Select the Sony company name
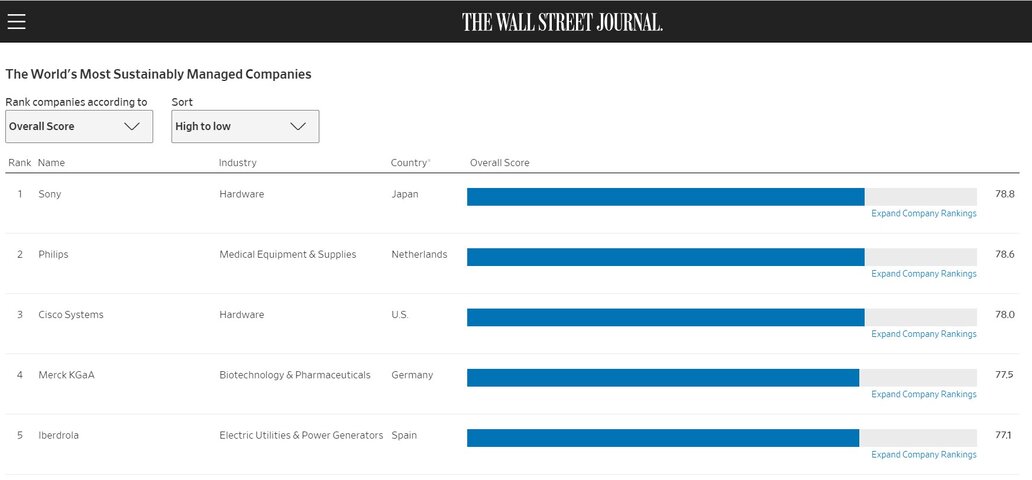1032x480 pixels. coord(49,194)
